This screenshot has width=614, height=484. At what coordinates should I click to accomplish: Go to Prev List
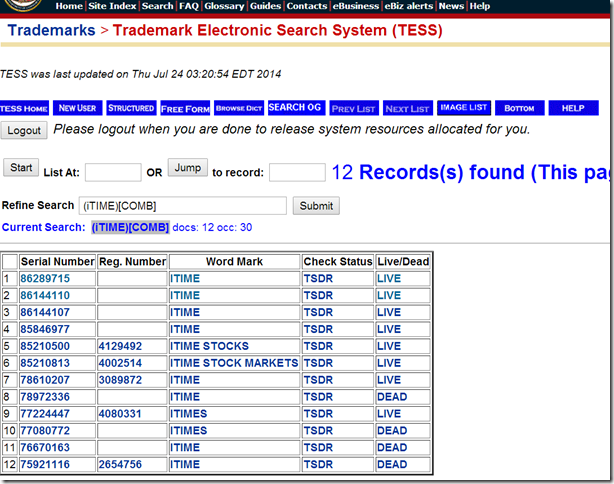(354, 108)
